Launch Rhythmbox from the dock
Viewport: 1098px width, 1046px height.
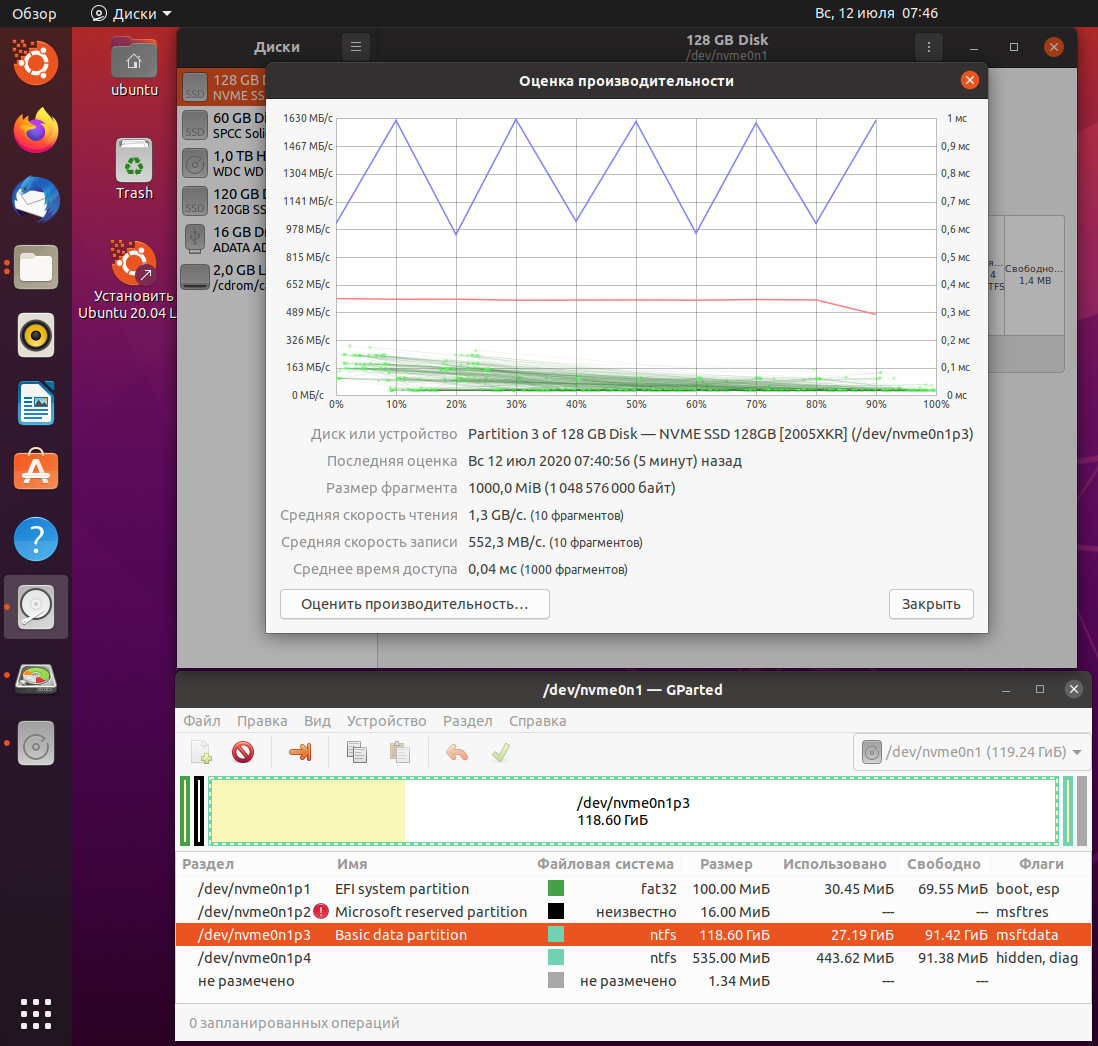pyautogui.click(x=36, y=335)
